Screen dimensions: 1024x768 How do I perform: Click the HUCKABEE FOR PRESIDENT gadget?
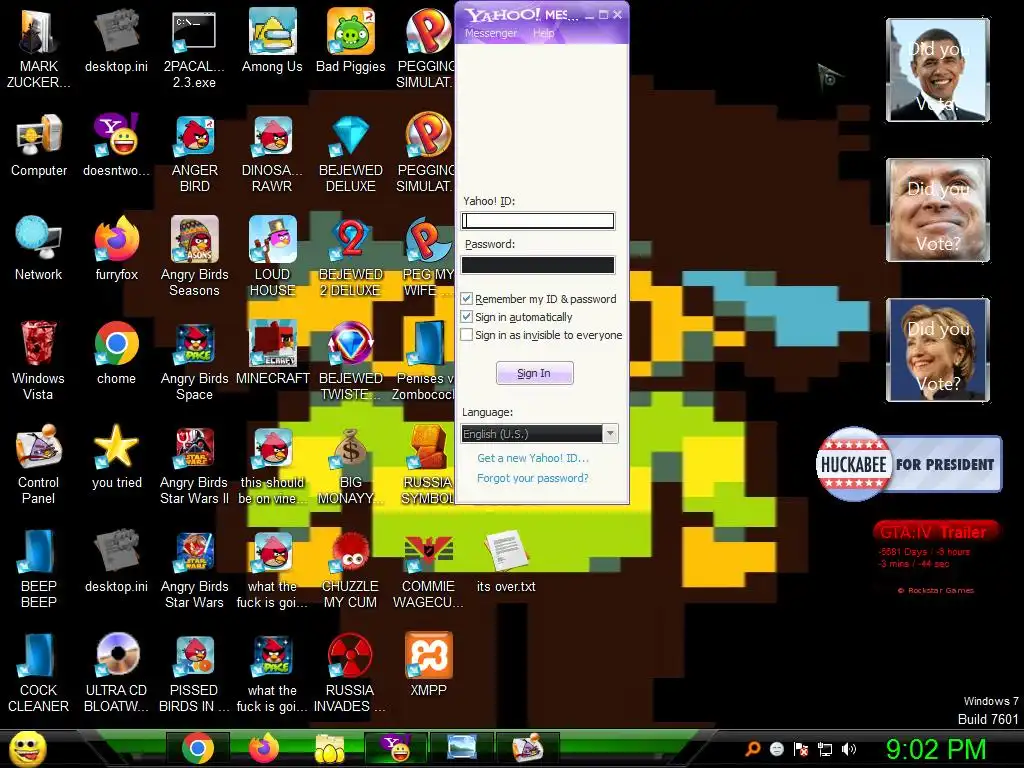click(908, 464)
